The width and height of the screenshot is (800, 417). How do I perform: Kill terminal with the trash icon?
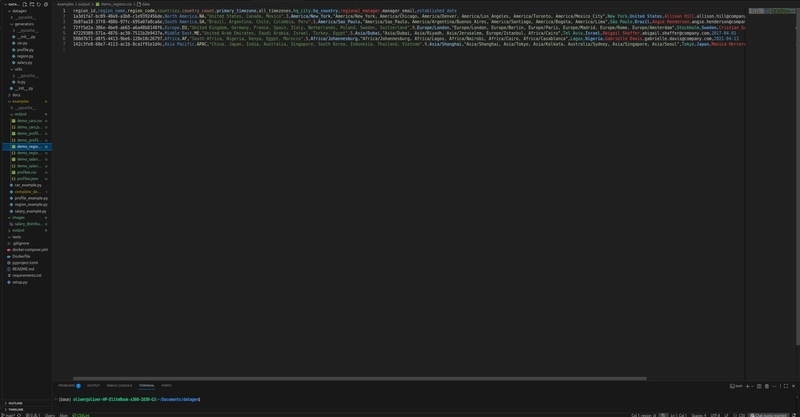pos(767,386)
